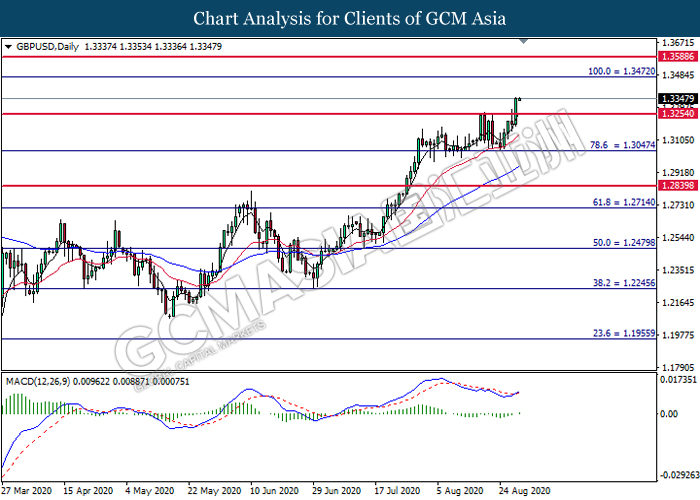The width and height of the screenshot is (700, 500).
Task: Click the 1.36715 value on the price scale
Action: [677, 44]
